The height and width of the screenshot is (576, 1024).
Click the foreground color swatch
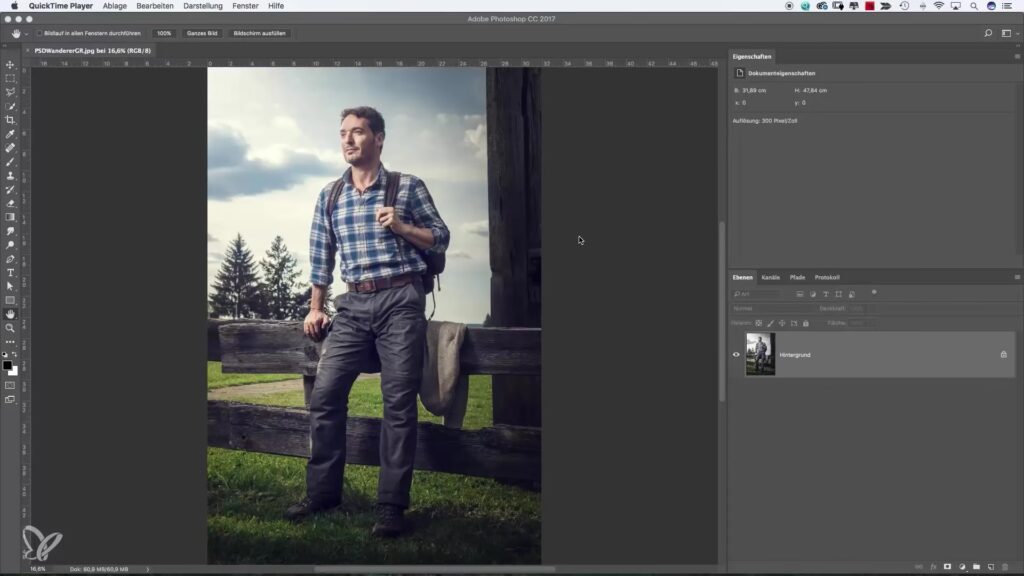pos(7,365)
